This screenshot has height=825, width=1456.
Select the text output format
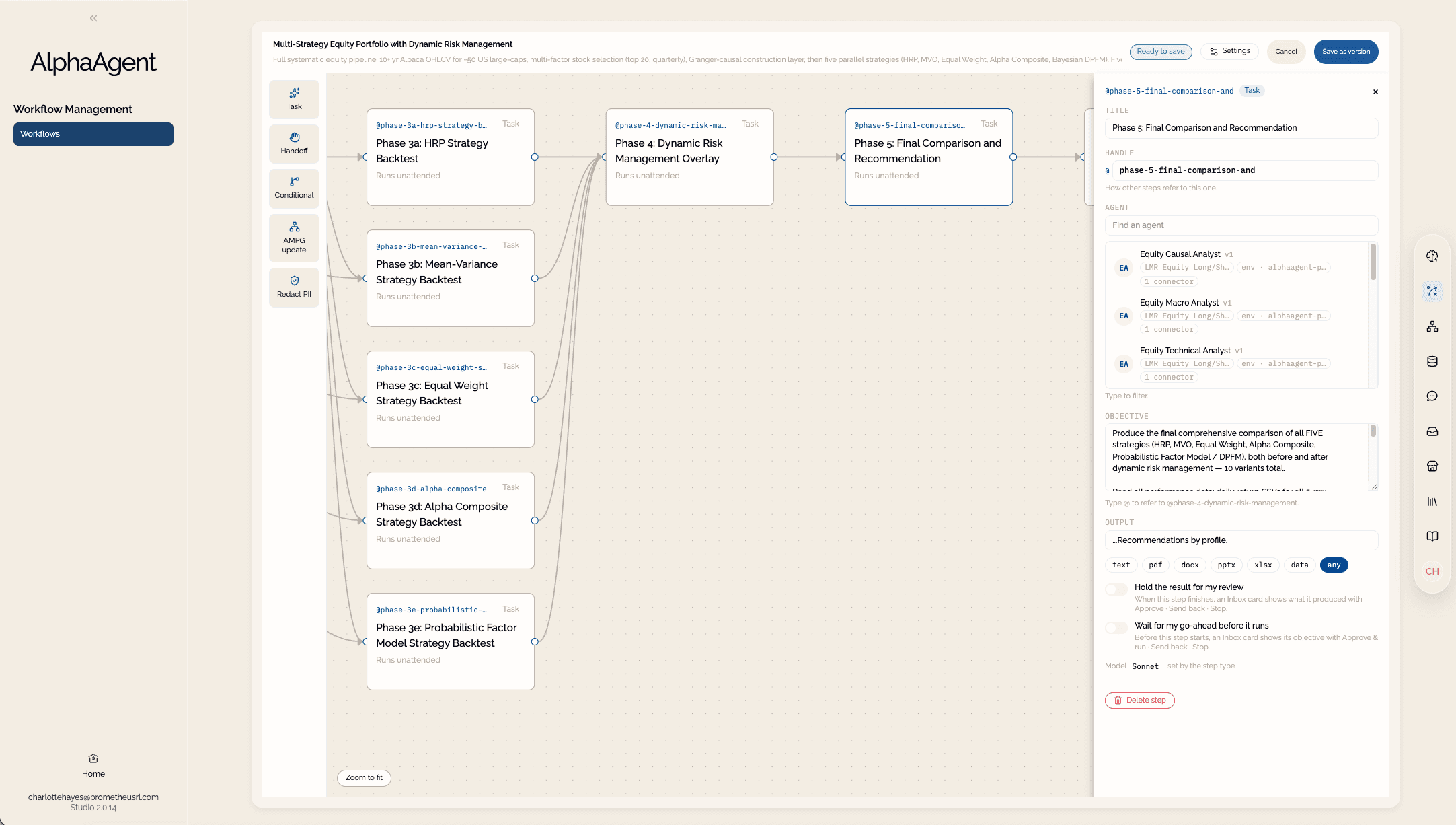tap(1121, 565)
